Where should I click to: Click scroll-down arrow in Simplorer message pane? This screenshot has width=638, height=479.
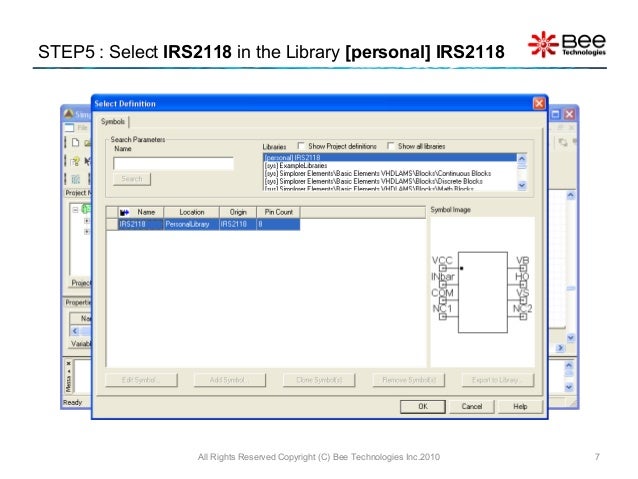(x=569, y=387)
